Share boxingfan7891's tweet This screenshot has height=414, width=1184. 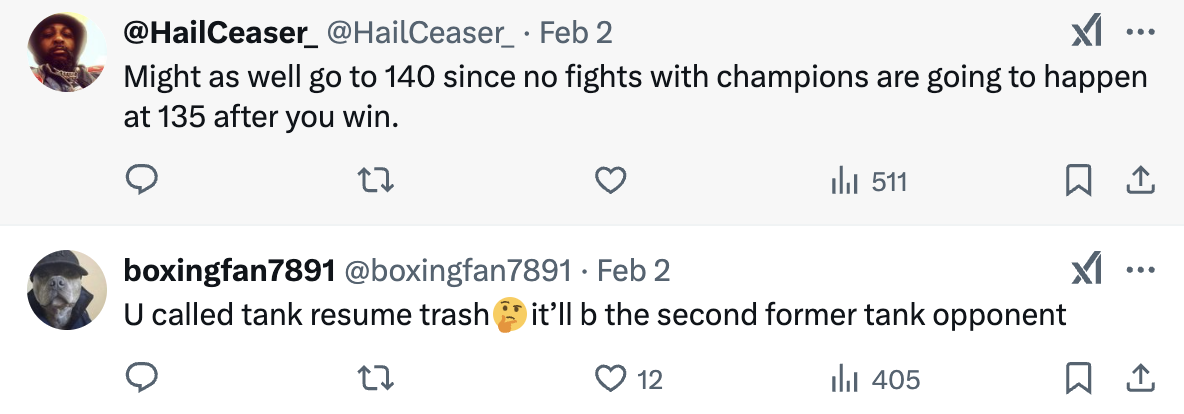(1141, 379)
